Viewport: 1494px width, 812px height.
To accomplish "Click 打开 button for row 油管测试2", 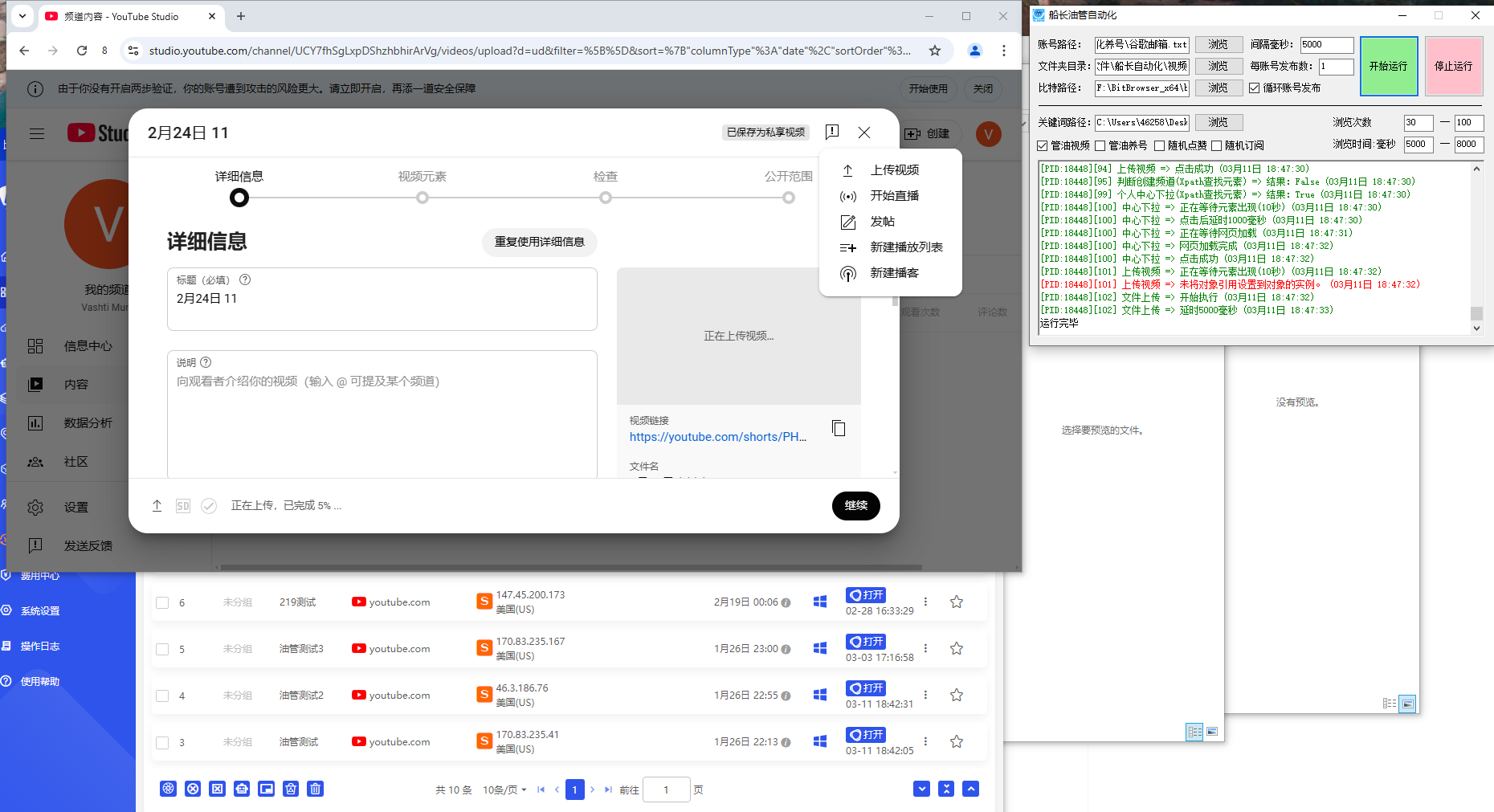I will [866, 688].
